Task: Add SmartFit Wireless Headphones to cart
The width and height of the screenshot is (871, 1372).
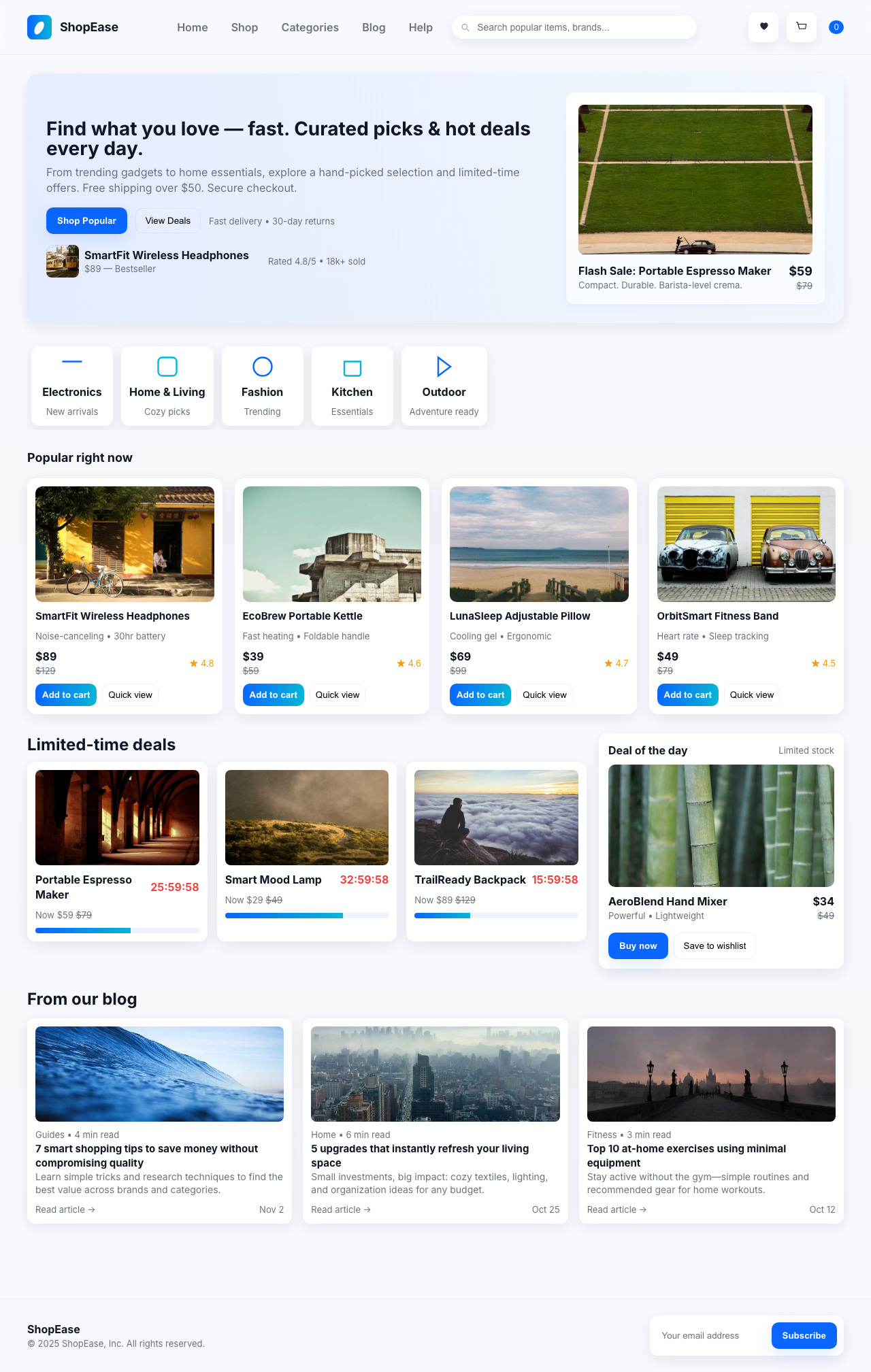Action: [66, 695]
